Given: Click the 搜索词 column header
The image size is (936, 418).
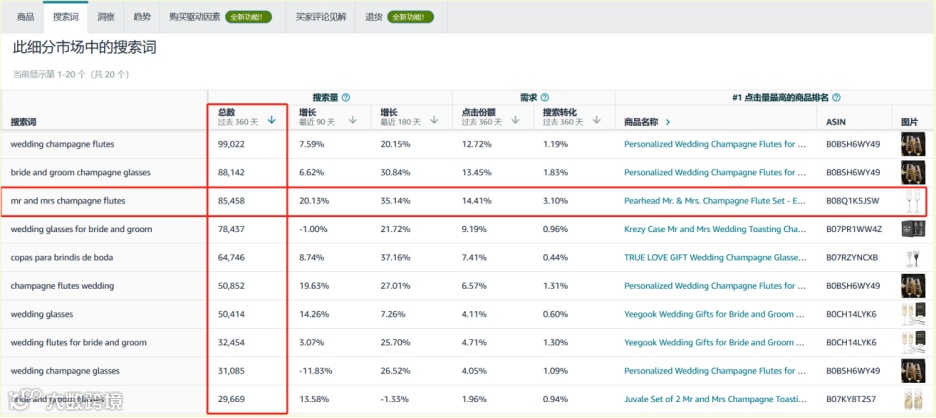Looking at the screenshot, I should click(x=23, y=122).
